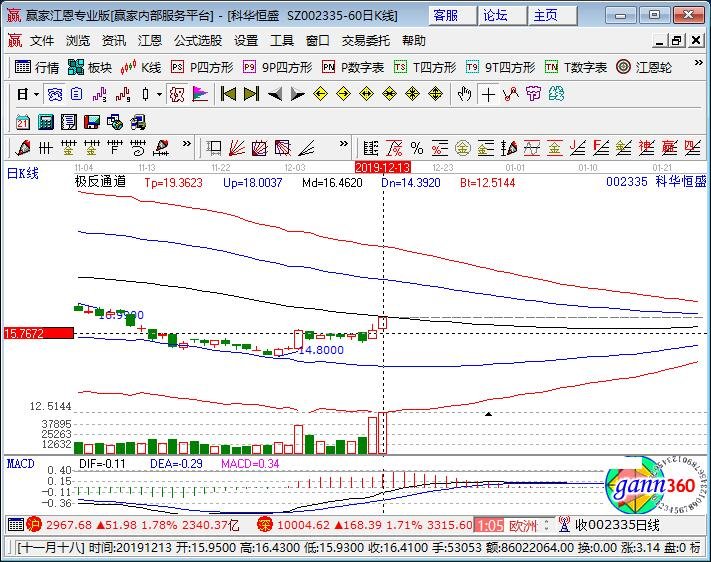Click the 主页 homepage button
The width and height of the screenshot is (711, 562).
[552, 16]
